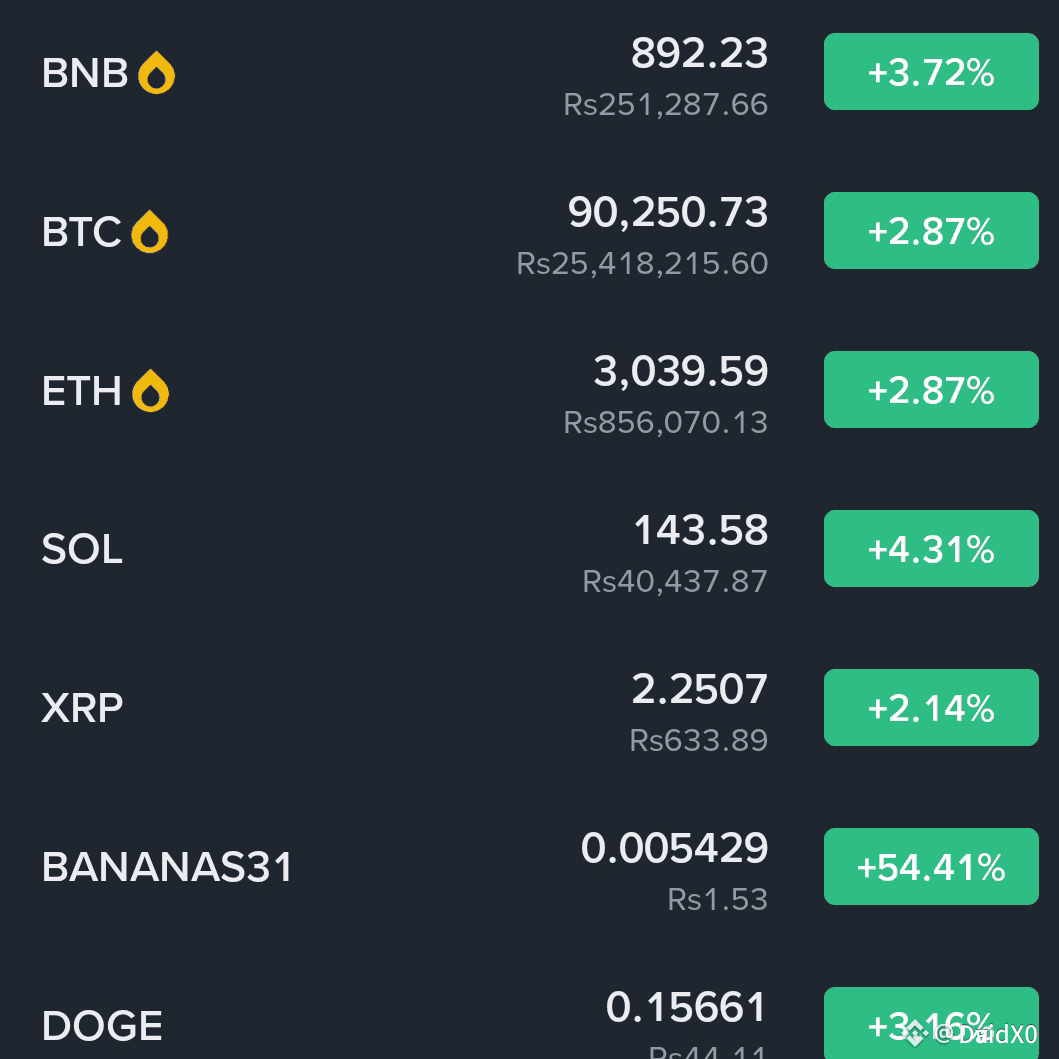
Task: Click ETH's +2.87% change button
Action: pos(931,390)
